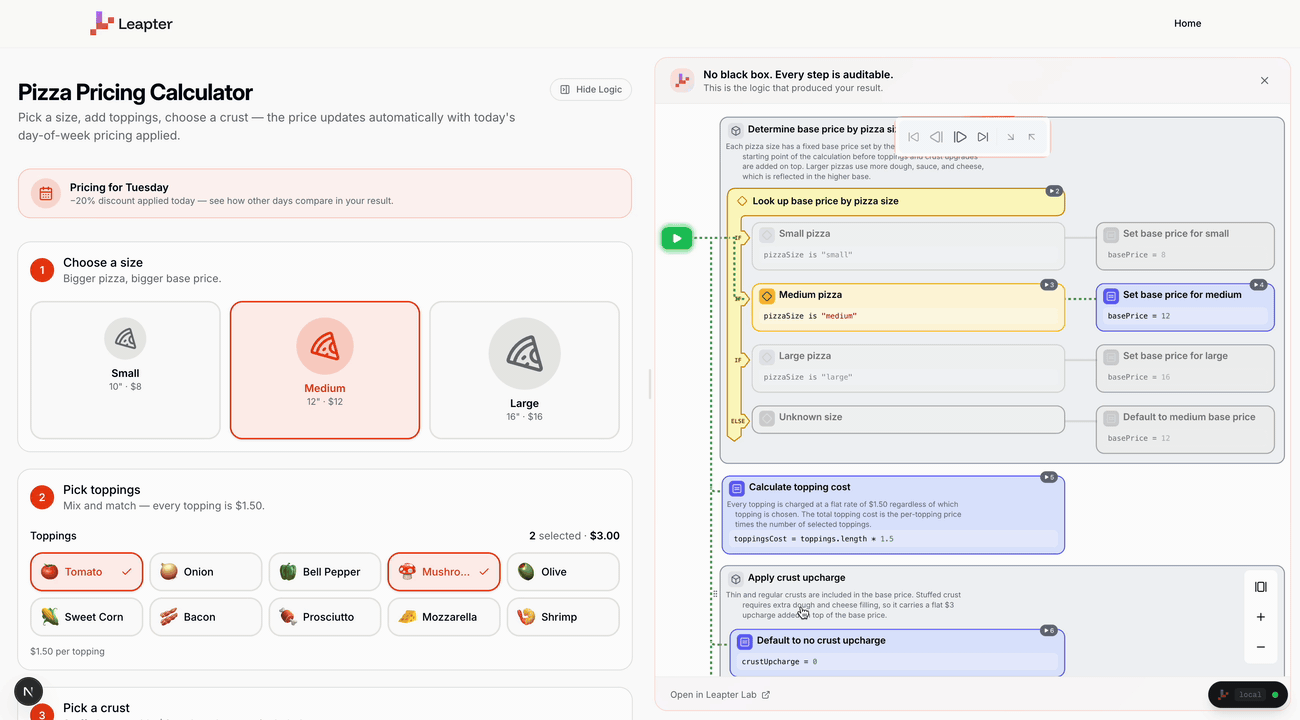1300x720 pixels.
Task: Add the Prosciutto topping
Action: [x=325, y=617]
